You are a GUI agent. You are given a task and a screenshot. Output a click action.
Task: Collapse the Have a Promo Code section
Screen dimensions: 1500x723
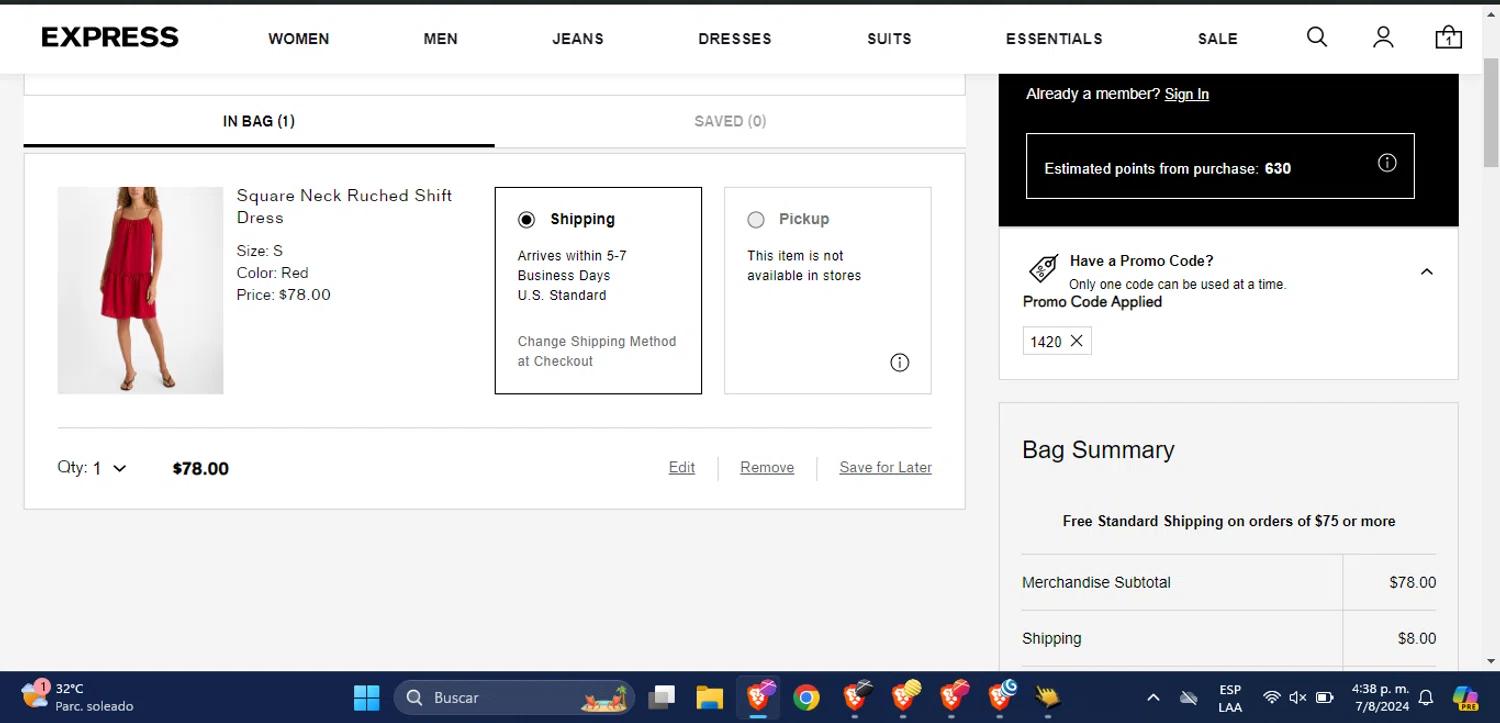click(x=1427, y=271)
